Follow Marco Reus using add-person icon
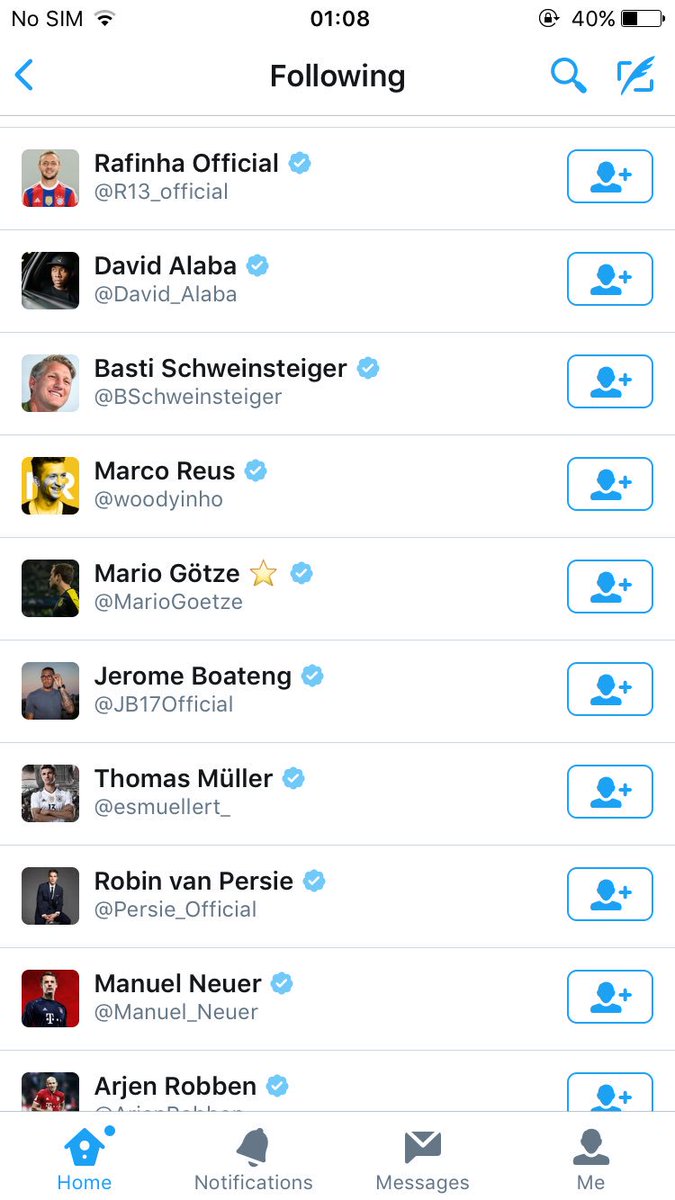 (x=610, y=484)
